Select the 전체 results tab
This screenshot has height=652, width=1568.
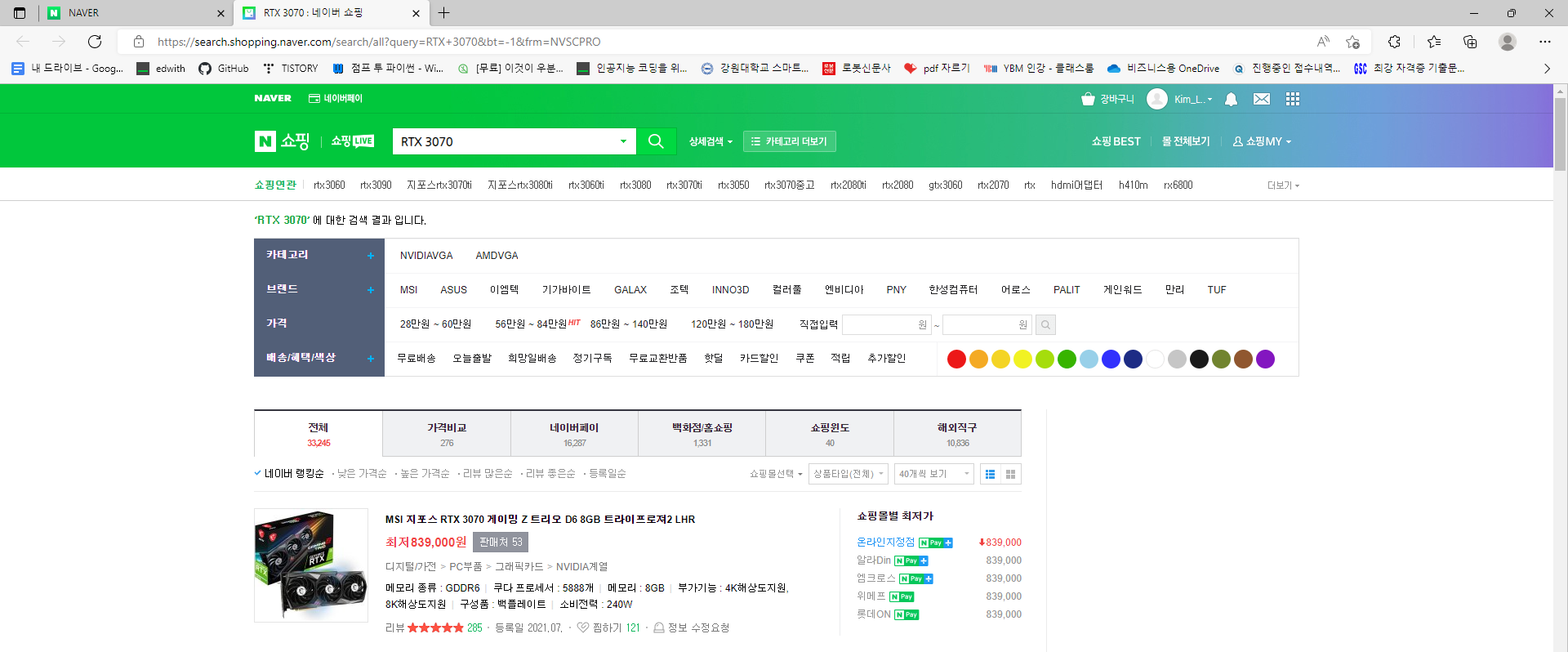[318, 434]
